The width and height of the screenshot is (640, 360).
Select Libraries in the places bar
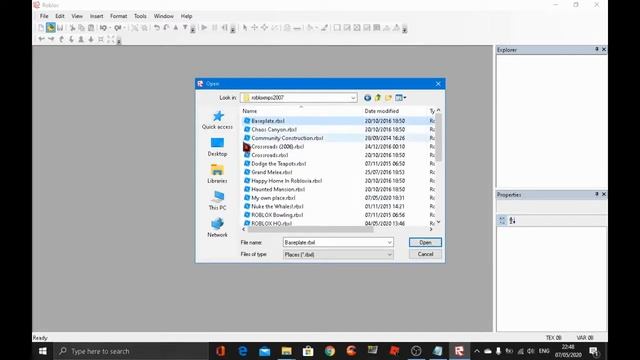218,174
